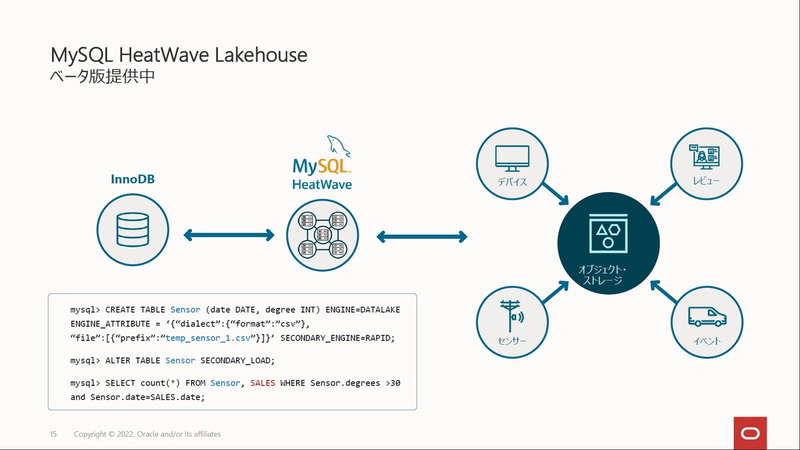Click the arrow from イベント to storage
The height and width of the screenshot is (450, 800).
(x=664, y=292)
